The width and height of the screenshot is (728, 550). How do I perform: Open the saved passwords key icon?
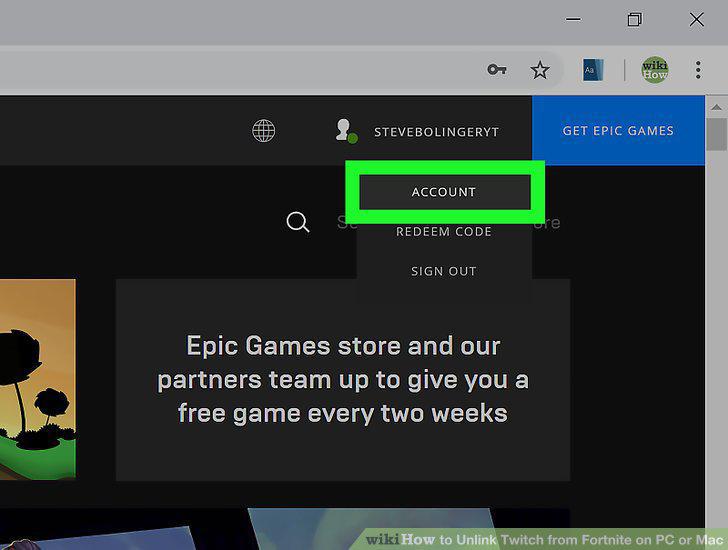coord(496,70)
